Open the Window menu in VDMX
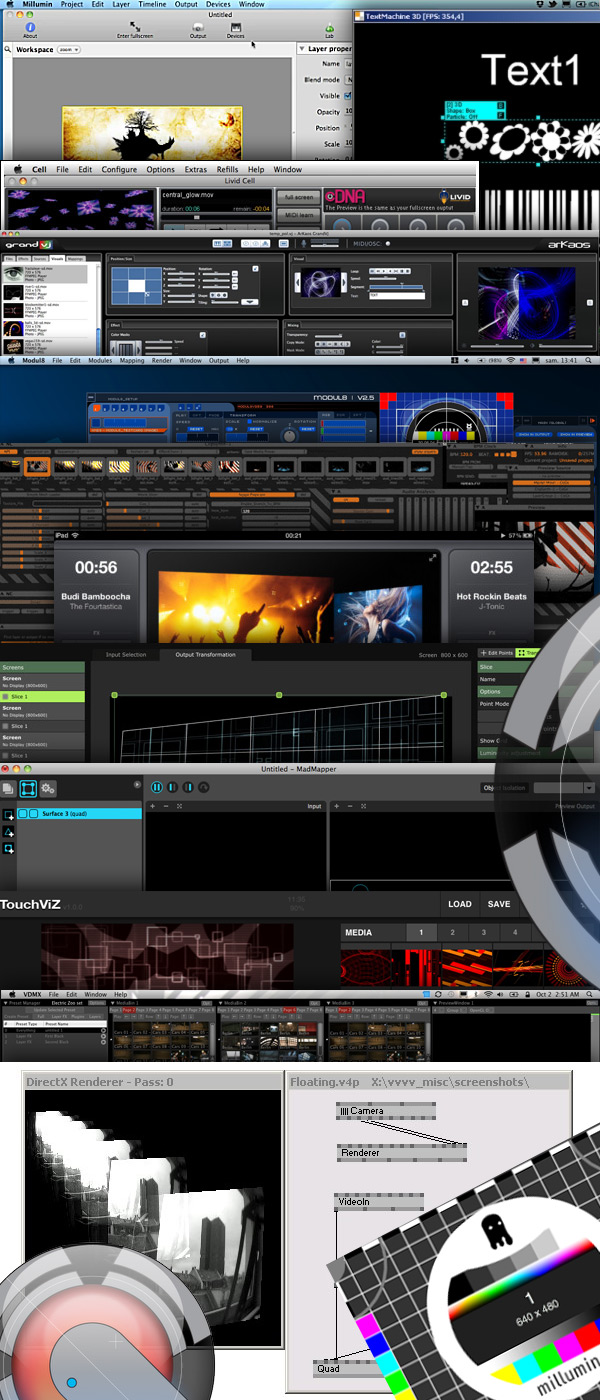This screenshot has width=600, height=1400. [95, 995]
